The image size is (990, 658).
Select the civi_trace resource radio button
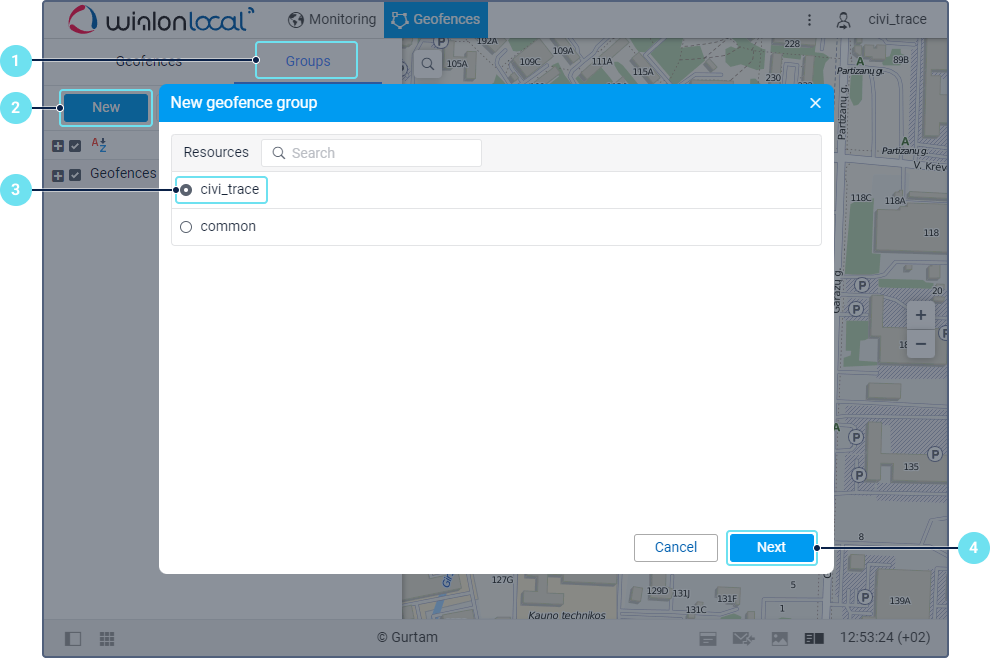tap(186, 189)
